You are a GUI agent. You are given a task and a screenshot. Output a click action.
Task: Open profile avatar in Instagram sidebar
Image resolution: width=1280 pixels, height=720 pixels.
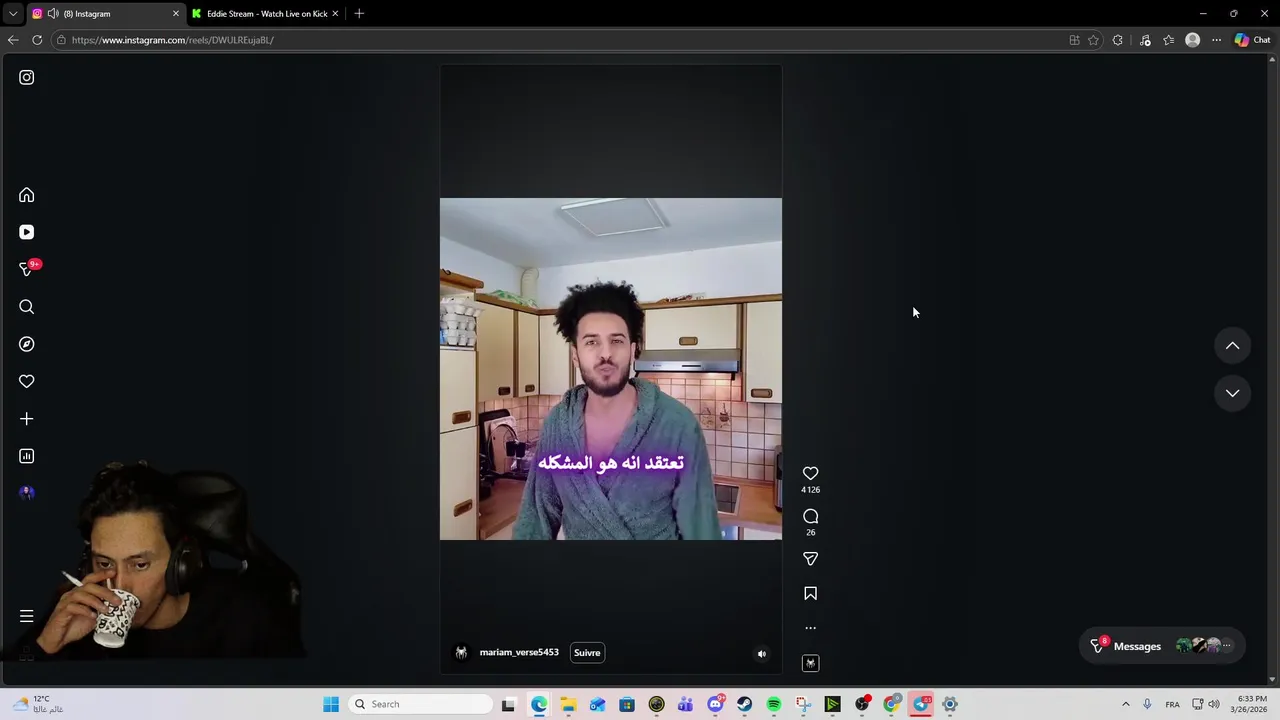pyautogui.click(x=27, y=493)
